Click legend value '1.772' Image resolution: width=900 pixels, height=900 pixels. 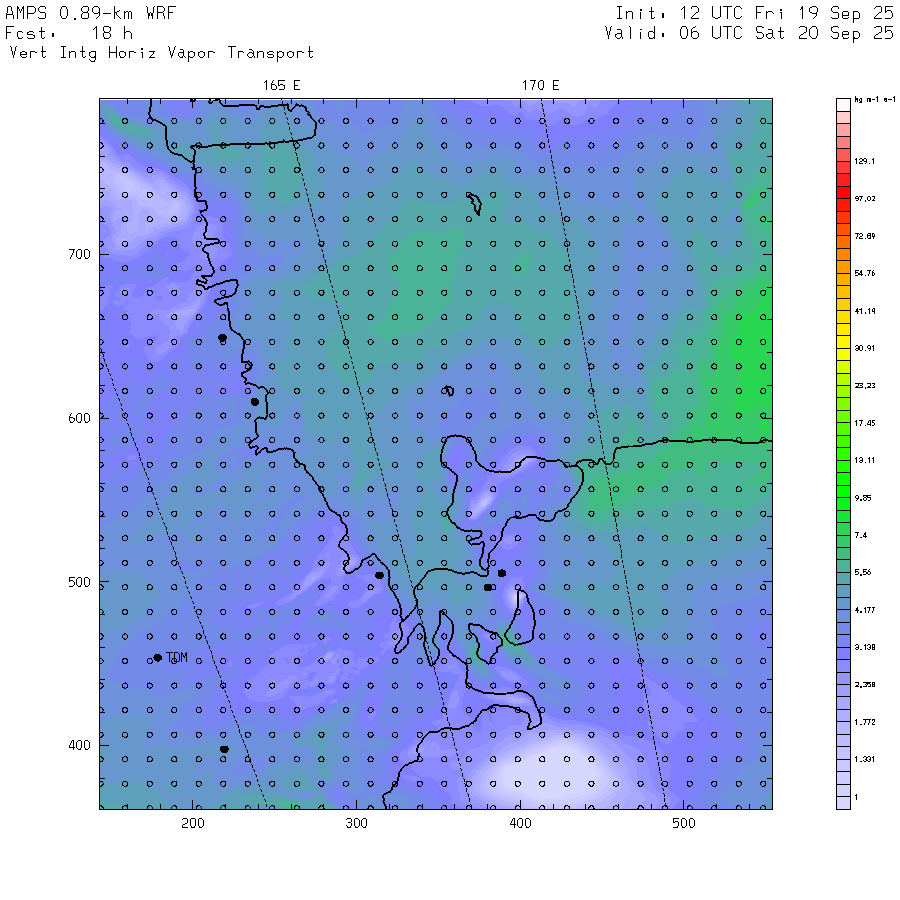click(864, 722)
